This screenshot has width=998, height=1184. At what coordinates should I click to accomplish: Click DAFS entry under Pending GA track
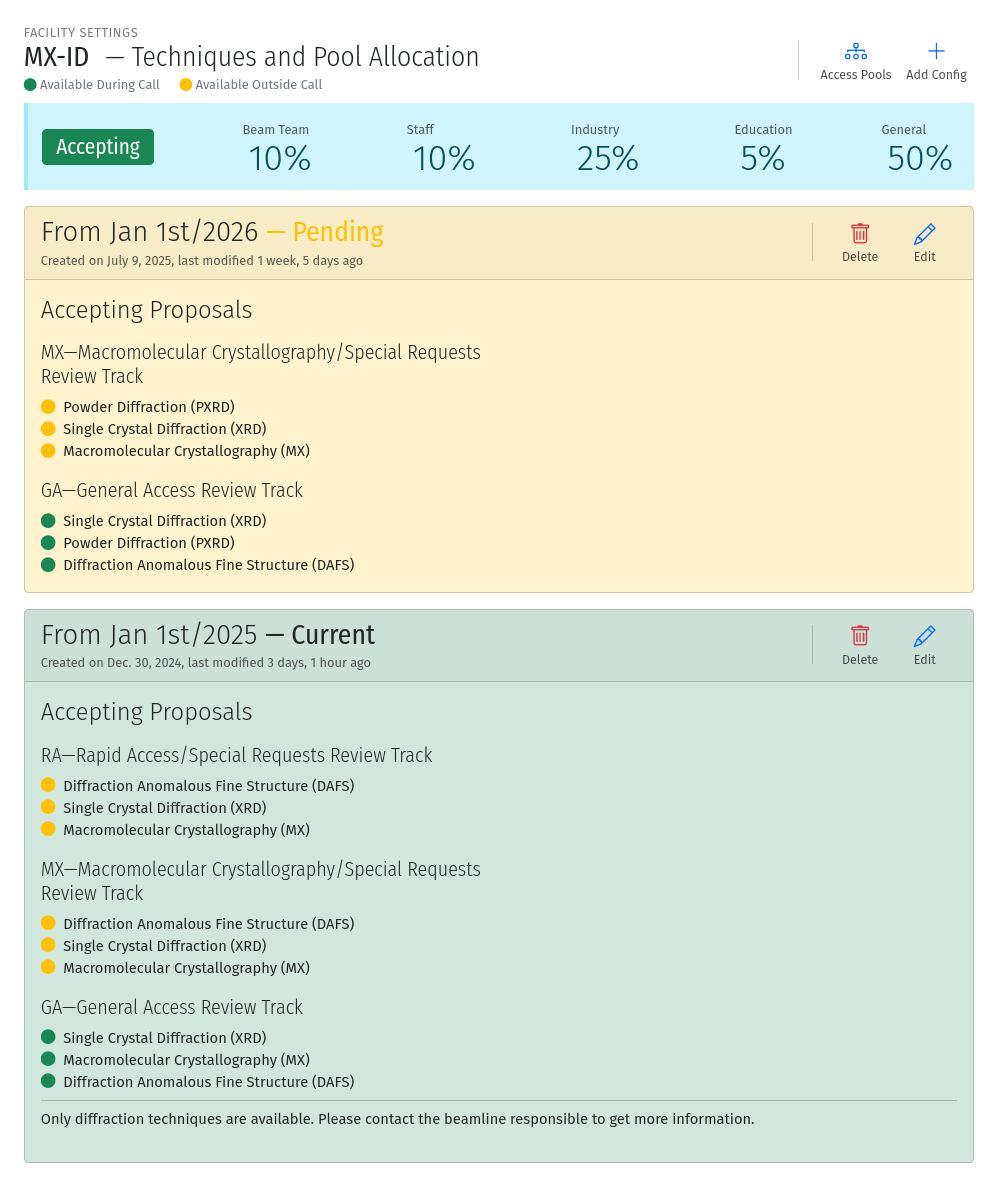tap(208, 565)
